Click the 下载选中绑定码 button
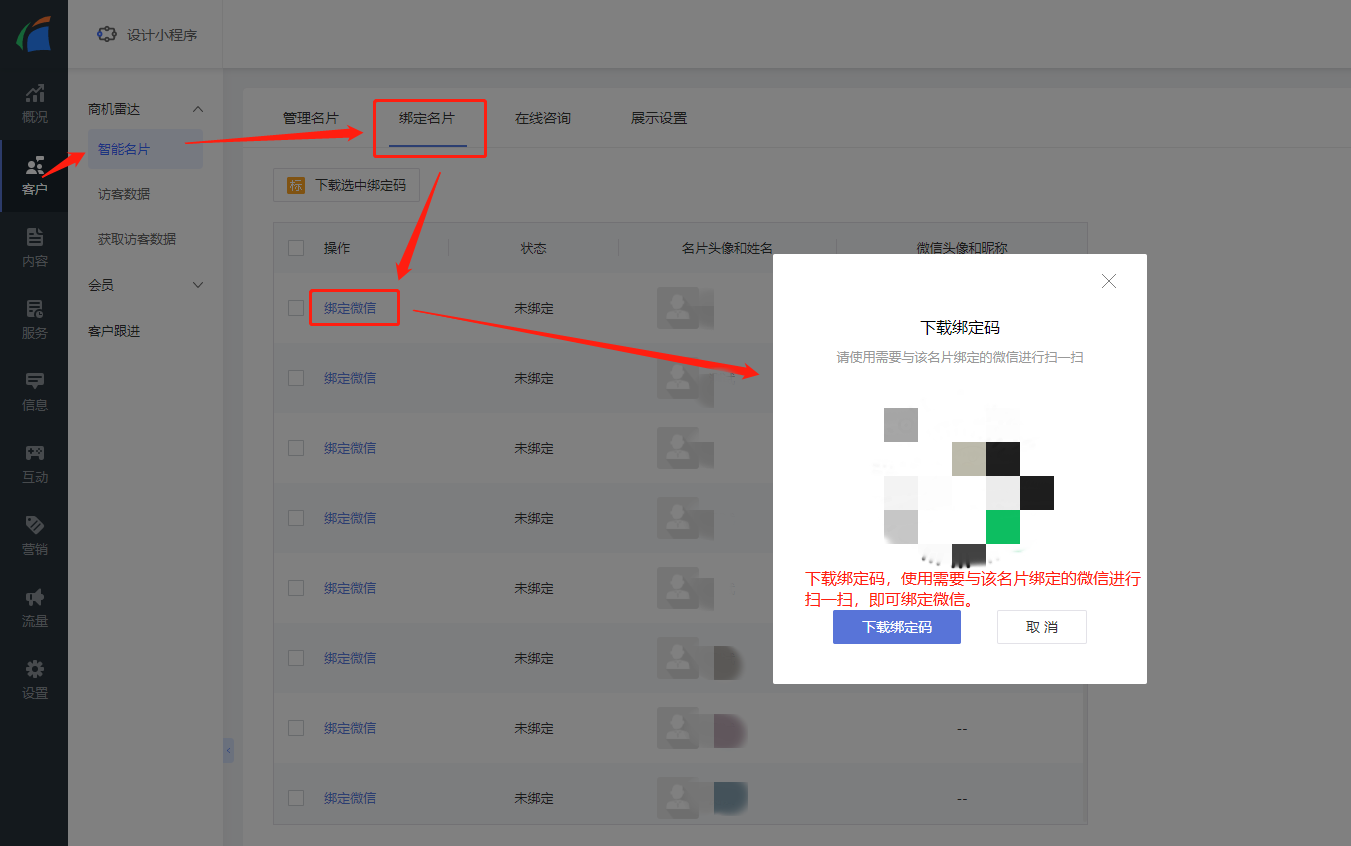 click(346, 185)
